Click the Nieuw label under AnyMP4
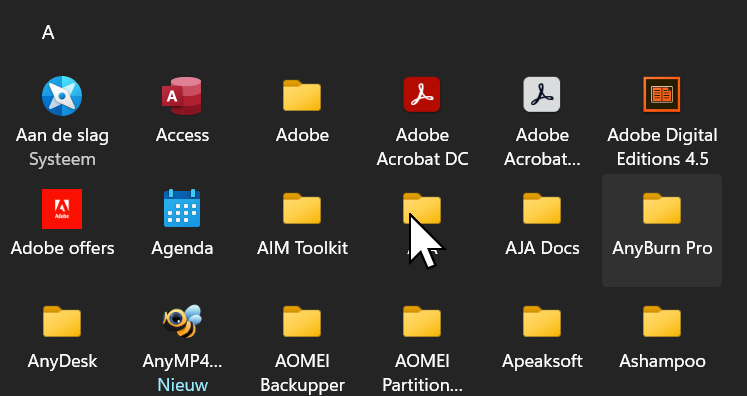 point(182,385)
